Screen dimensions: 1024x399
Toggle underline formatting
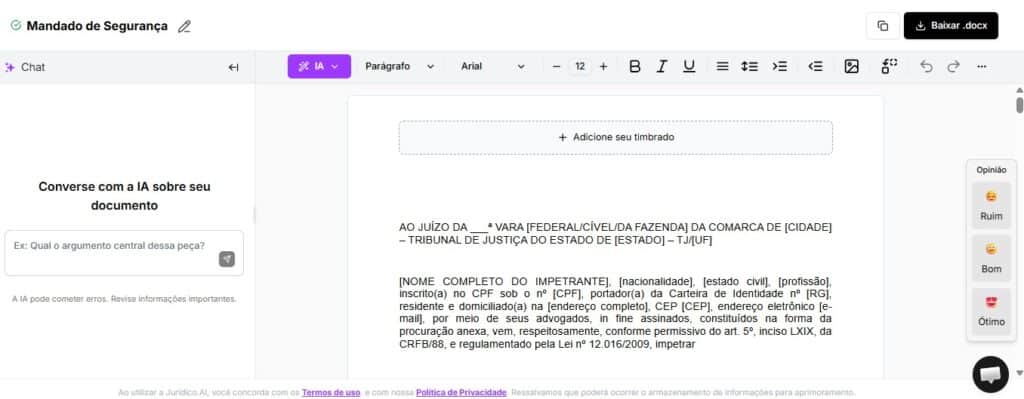coord(689,67)
